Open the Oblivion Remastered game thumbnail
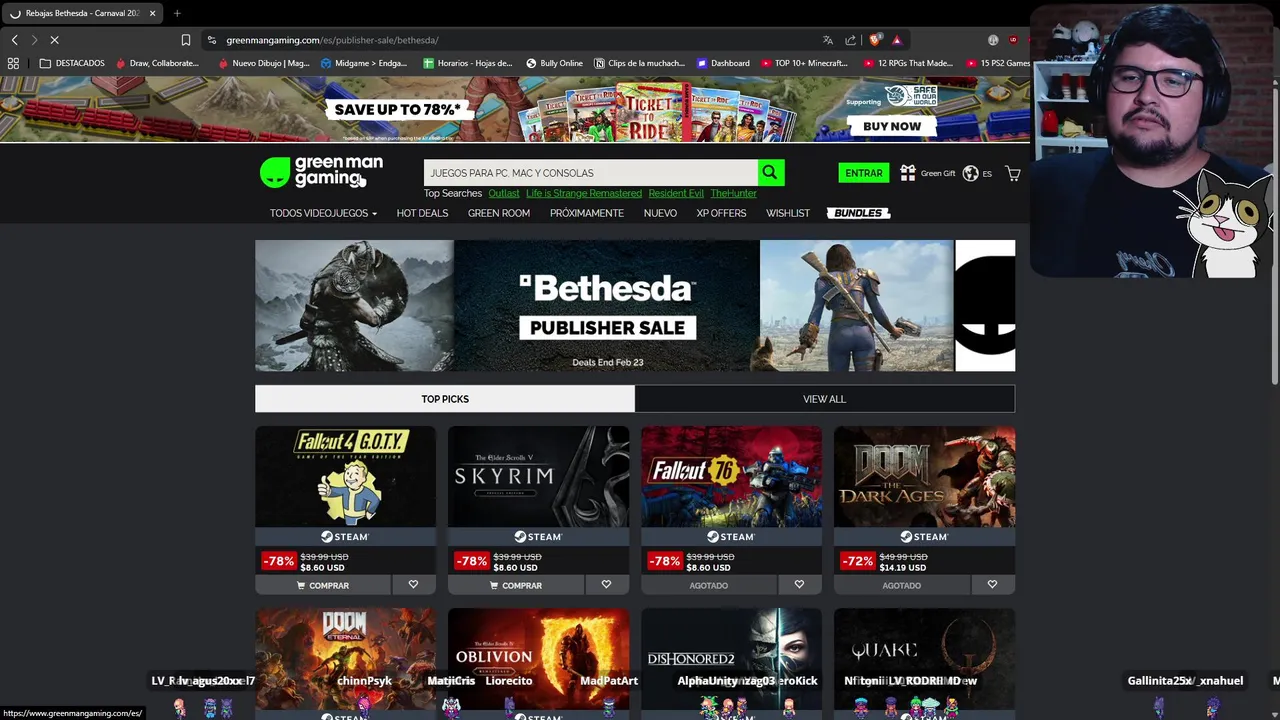Screen dimensions: 1280x720 point(538,658)
